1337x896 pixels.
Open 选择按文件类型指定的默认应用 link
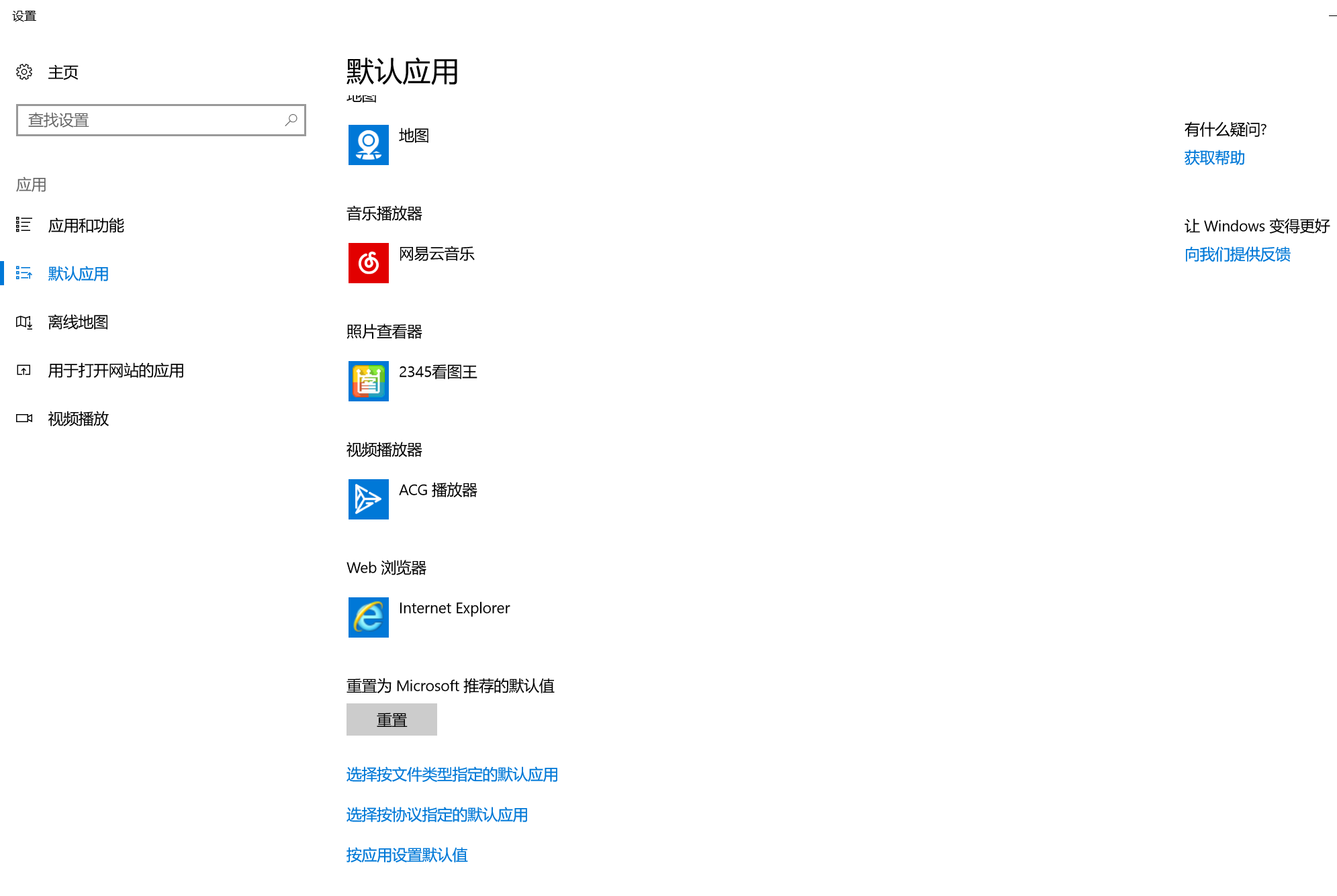tap(452, 775)
